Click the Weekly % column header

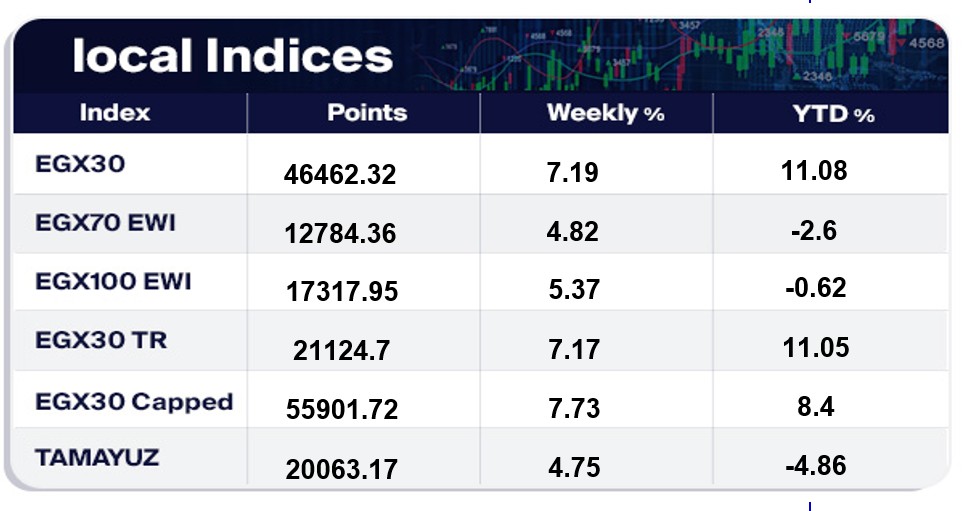(605, 113)
